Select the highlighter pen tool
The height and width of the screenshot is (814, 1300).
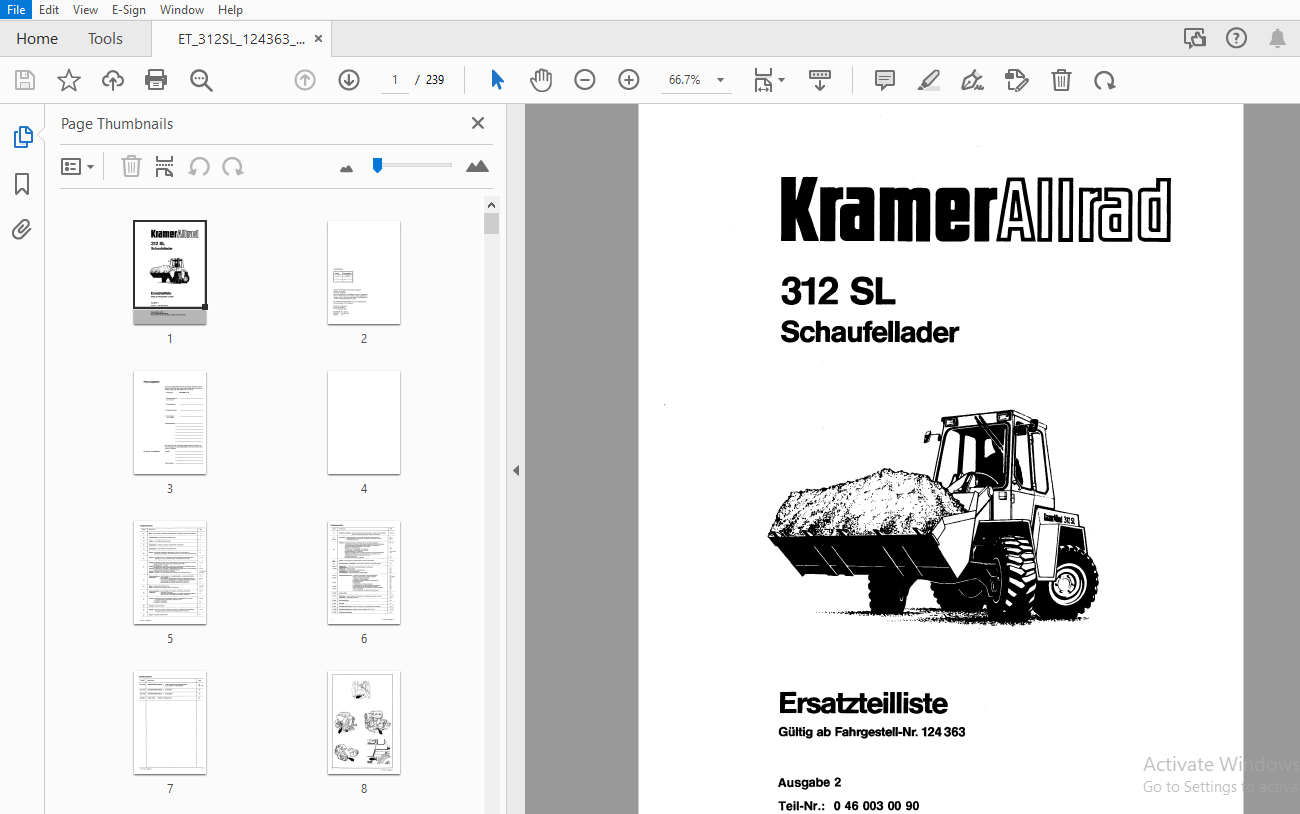929,80
